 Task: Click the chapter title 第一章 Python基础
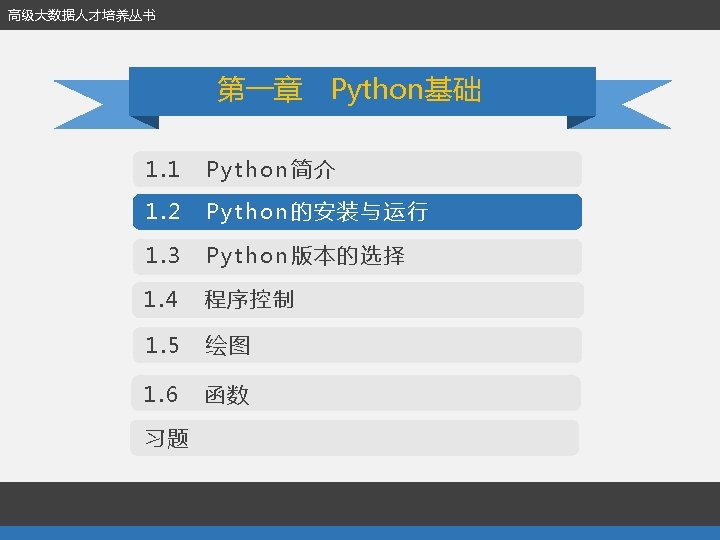tap(349, 89)
